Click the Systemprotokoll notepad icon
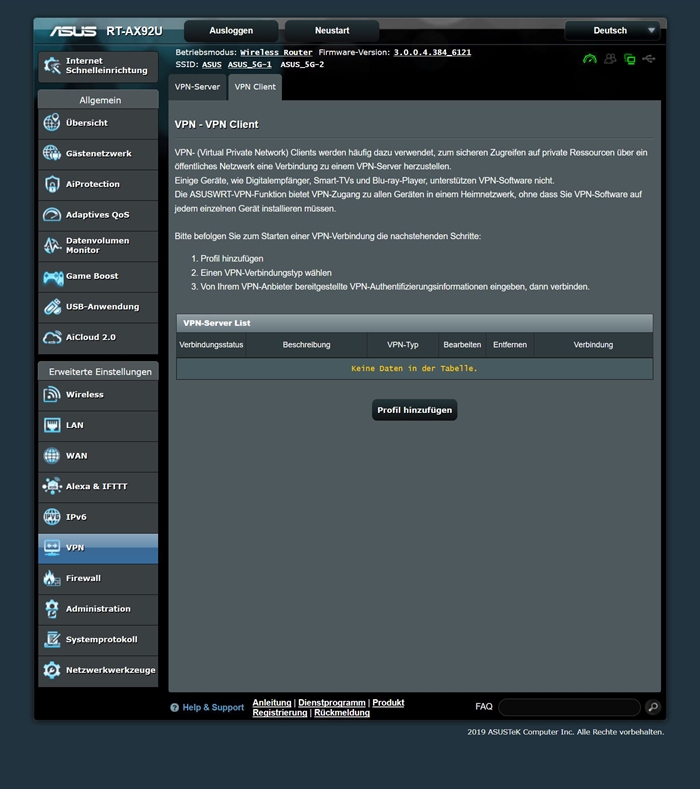Screen dimensions: 700x789 (x=52, y=639)
